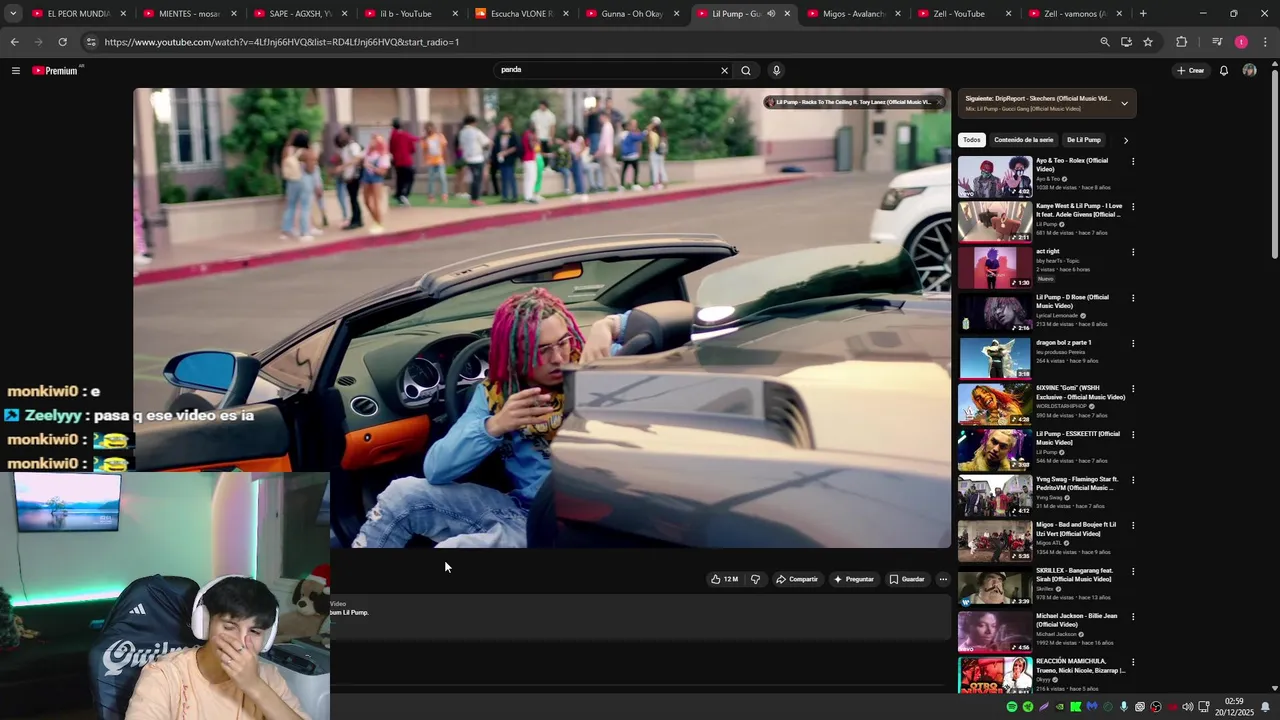Open Spotify from the system tray
Screen dimensions: 1280x720
(1011, 707)
